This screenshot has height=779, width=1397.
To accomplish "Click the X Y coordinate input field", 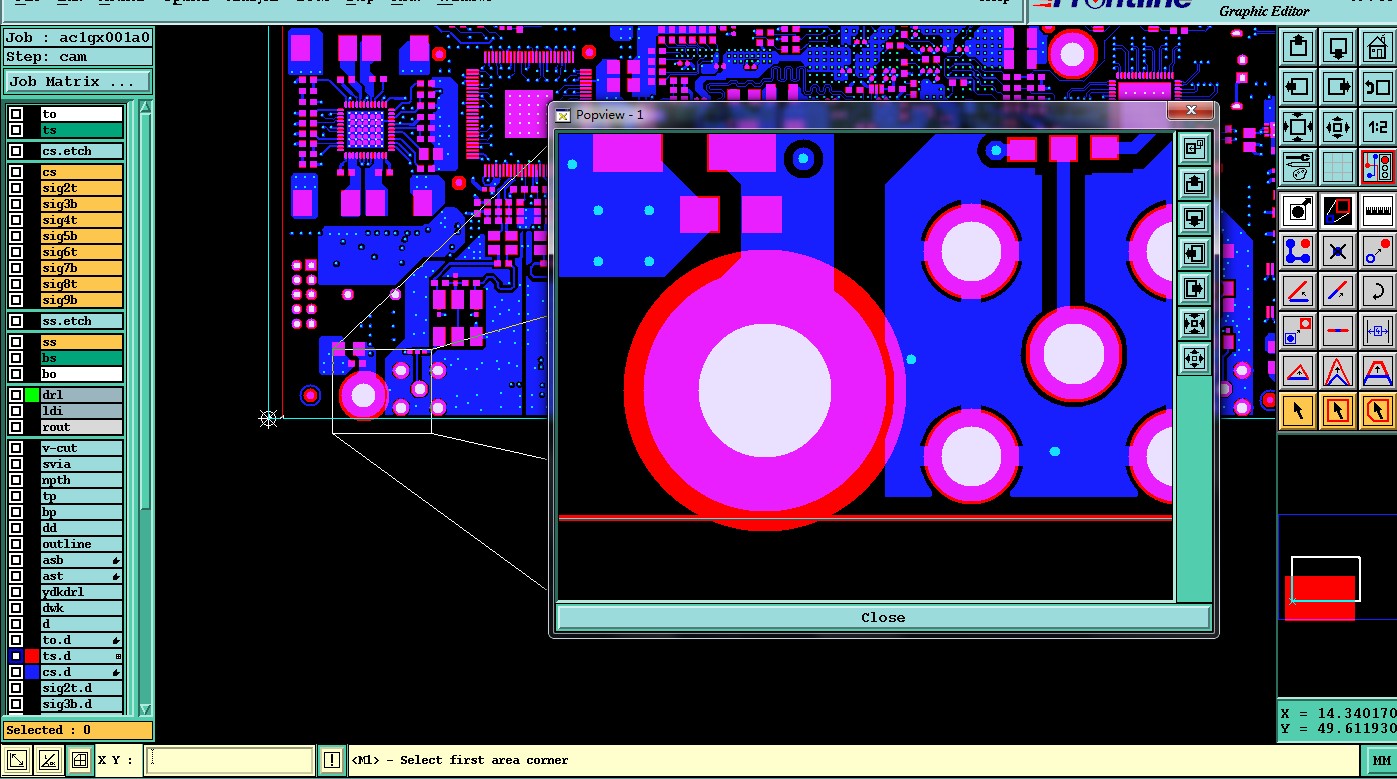I will coord(230,761).
